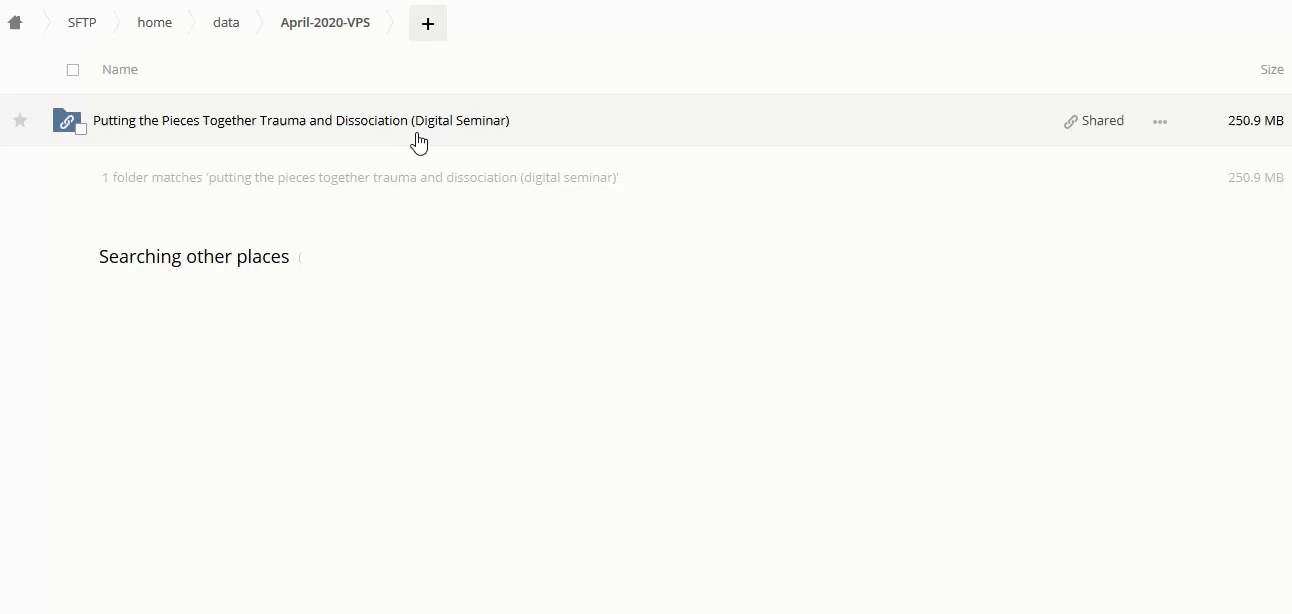Sort files by Size column
This screenshot has height=614, width=1292.
1271,70
